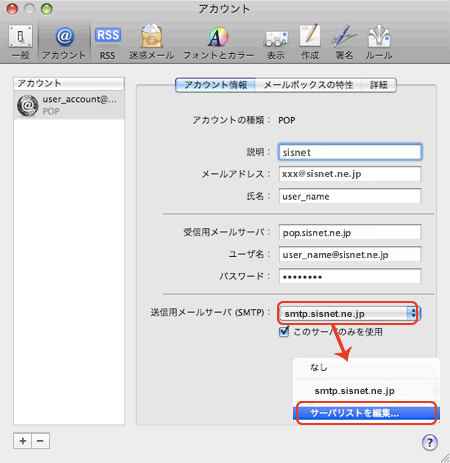The height and width of the screenshot is (463, 450).
Task: Switch to the メールボックスの特性 tab
Action: pyautogui.click(x=308, y=85)
